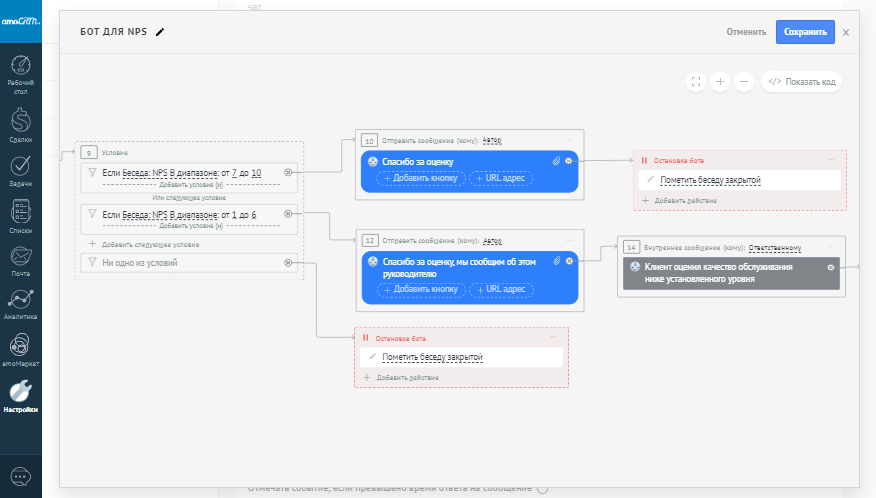Open Аналитика in the left sidebar
Image resolution: width=876 pixels, height=498 pixels.
pos(21,302)
